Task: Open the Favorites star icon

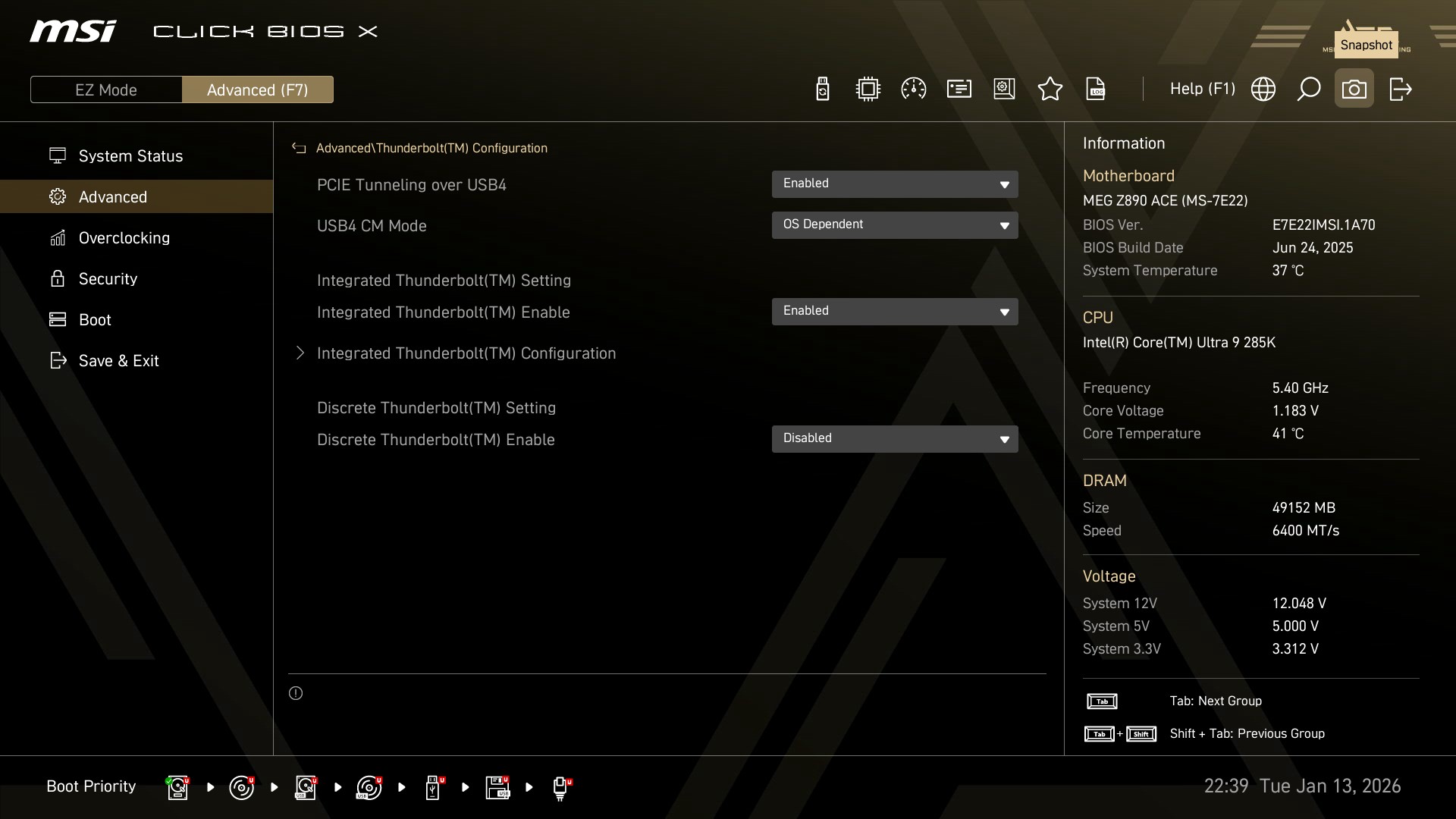Action: point(1050,89)
